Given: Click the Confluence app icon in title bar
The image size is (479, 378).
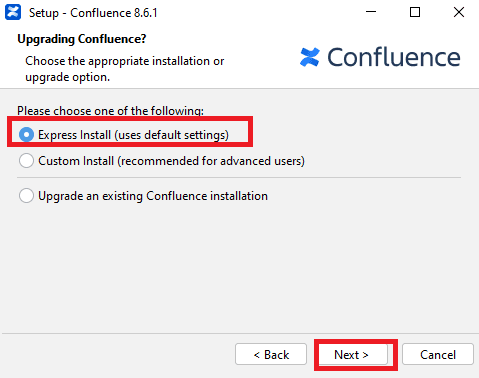Looking at the screenshot, I should tap(13, 13).
